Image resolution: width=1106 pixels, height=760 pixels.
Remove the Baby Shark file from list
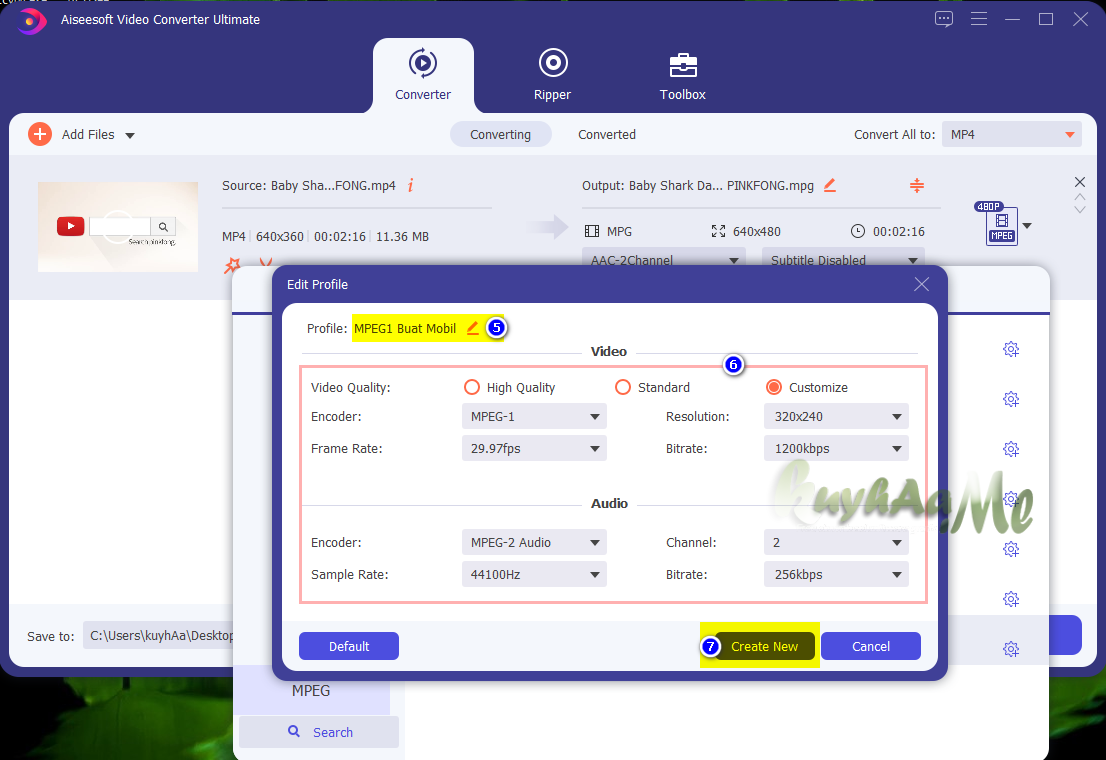[x=1079, y=182]
